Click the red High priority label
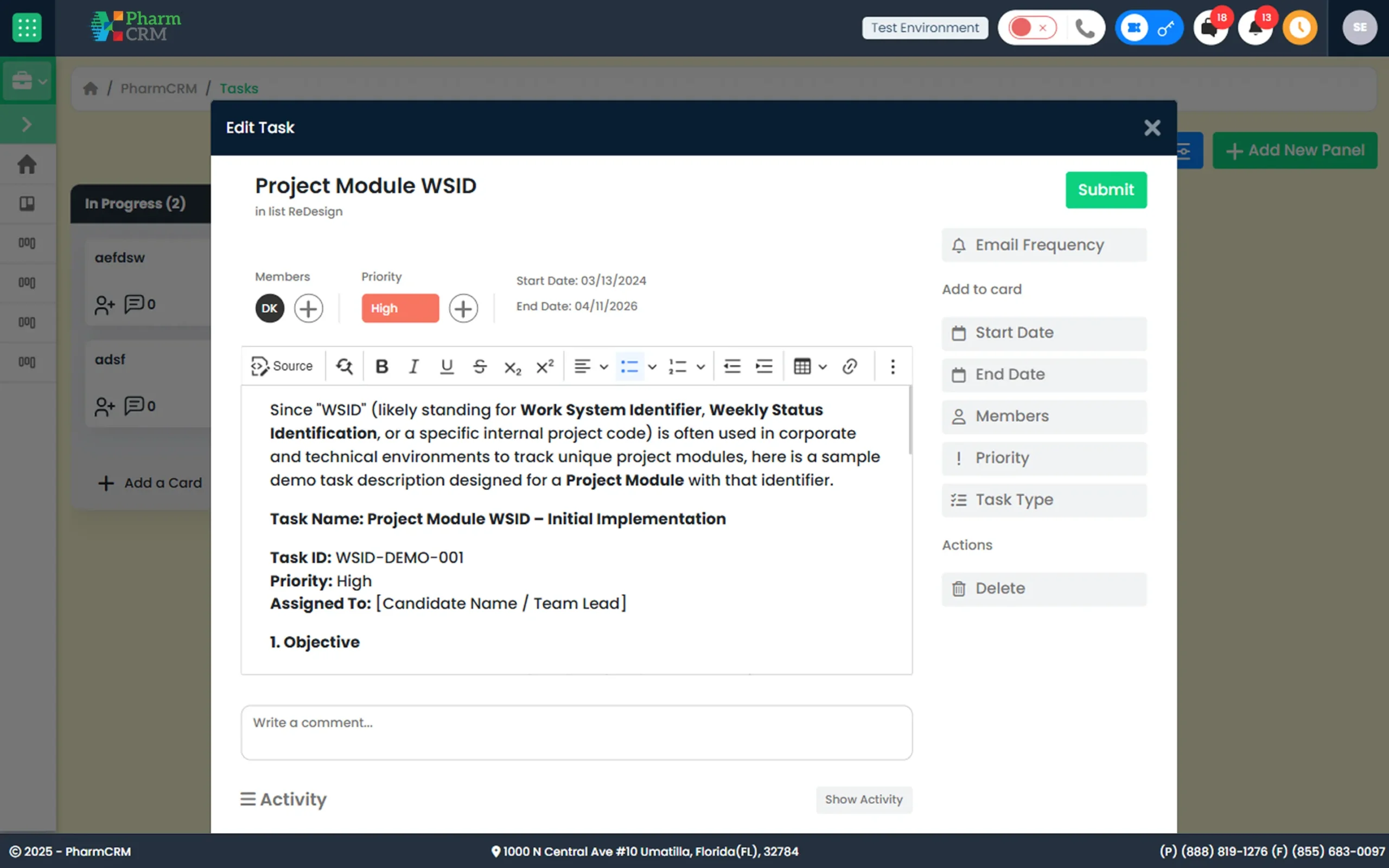Image resolution: width=1389 pixels, height=868 pixels. (x=400, y=308)
